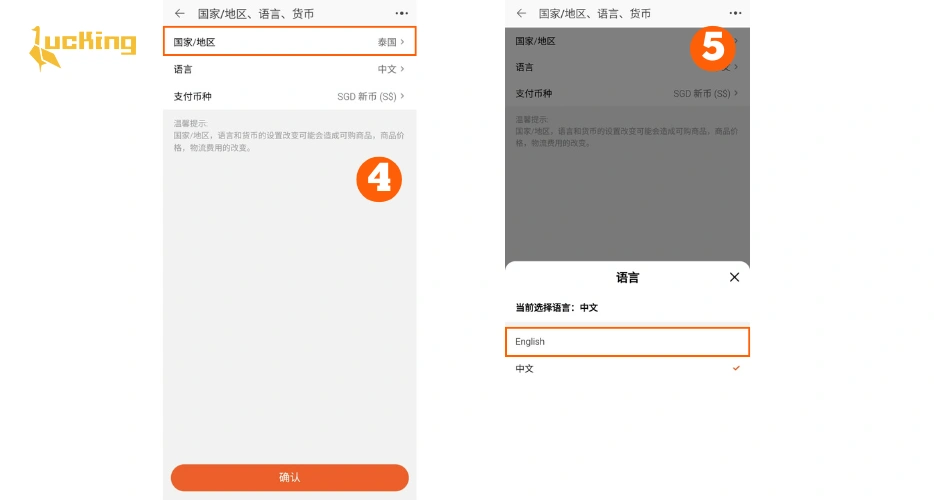The image size is (934, 500).
Task: Select 中文 option with the checkmark
Action: click(x=627, y=368)
